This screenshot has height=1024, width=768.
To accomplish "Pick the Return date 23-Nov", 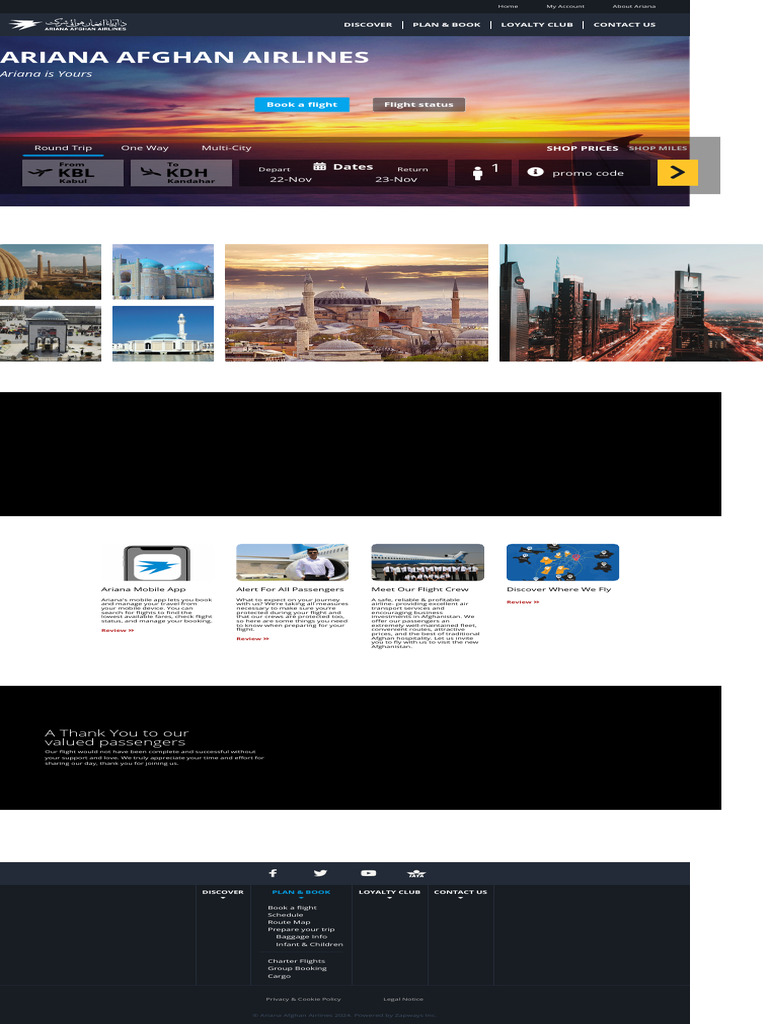I will click(x=396, y=179).
